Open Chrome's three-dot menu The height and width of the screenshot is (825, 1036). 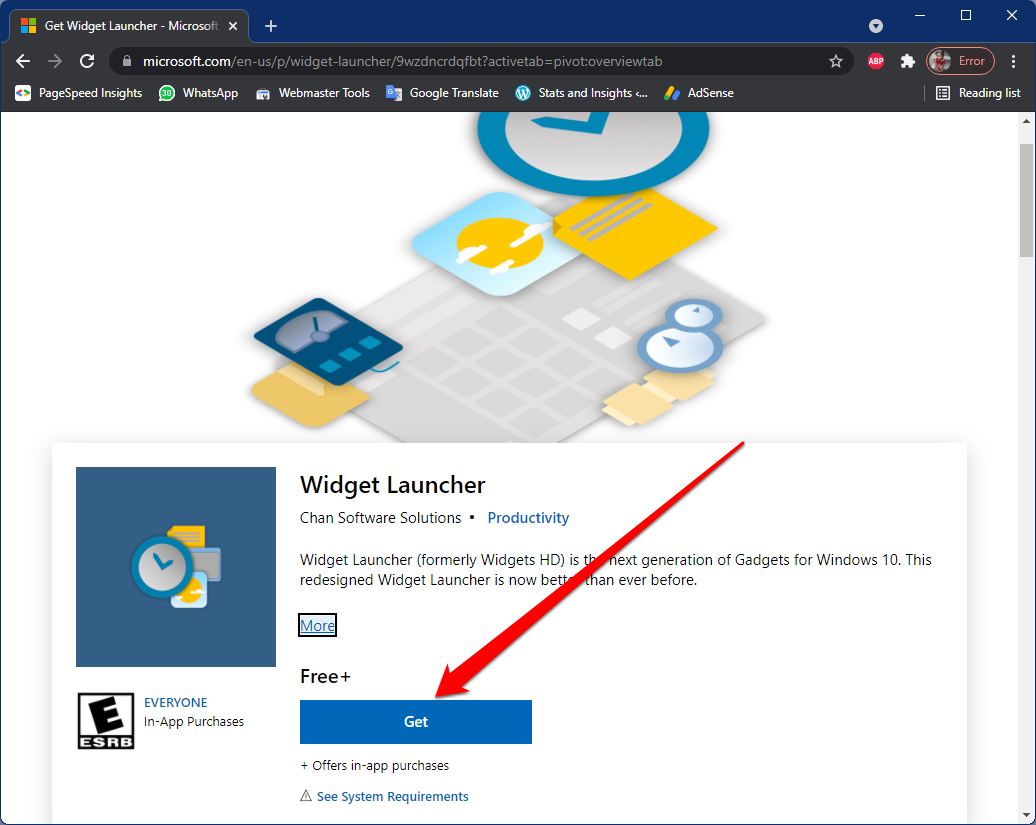[x=1014, y=61]
